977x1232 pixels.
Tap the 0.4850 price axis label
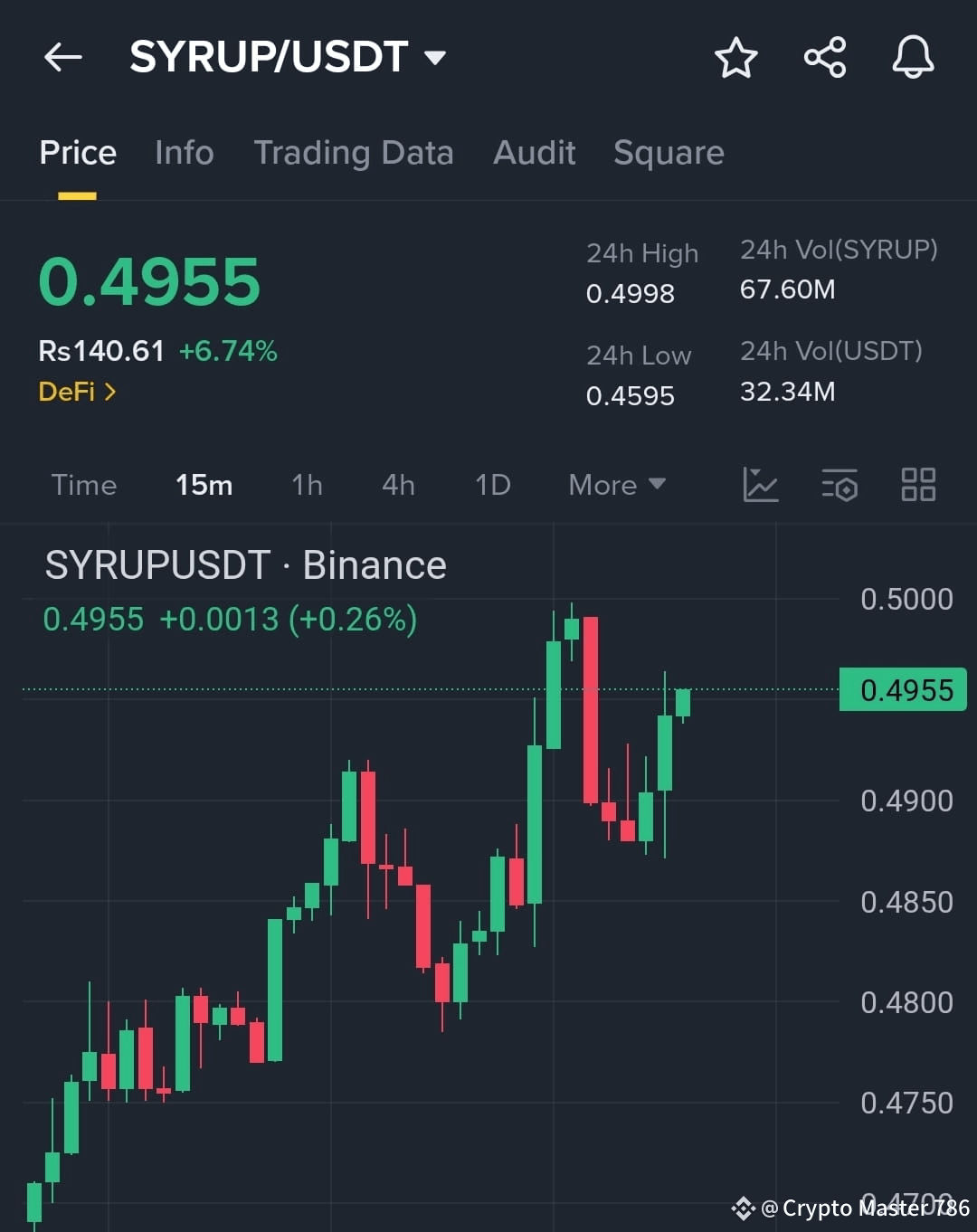(x=906, y=902)
